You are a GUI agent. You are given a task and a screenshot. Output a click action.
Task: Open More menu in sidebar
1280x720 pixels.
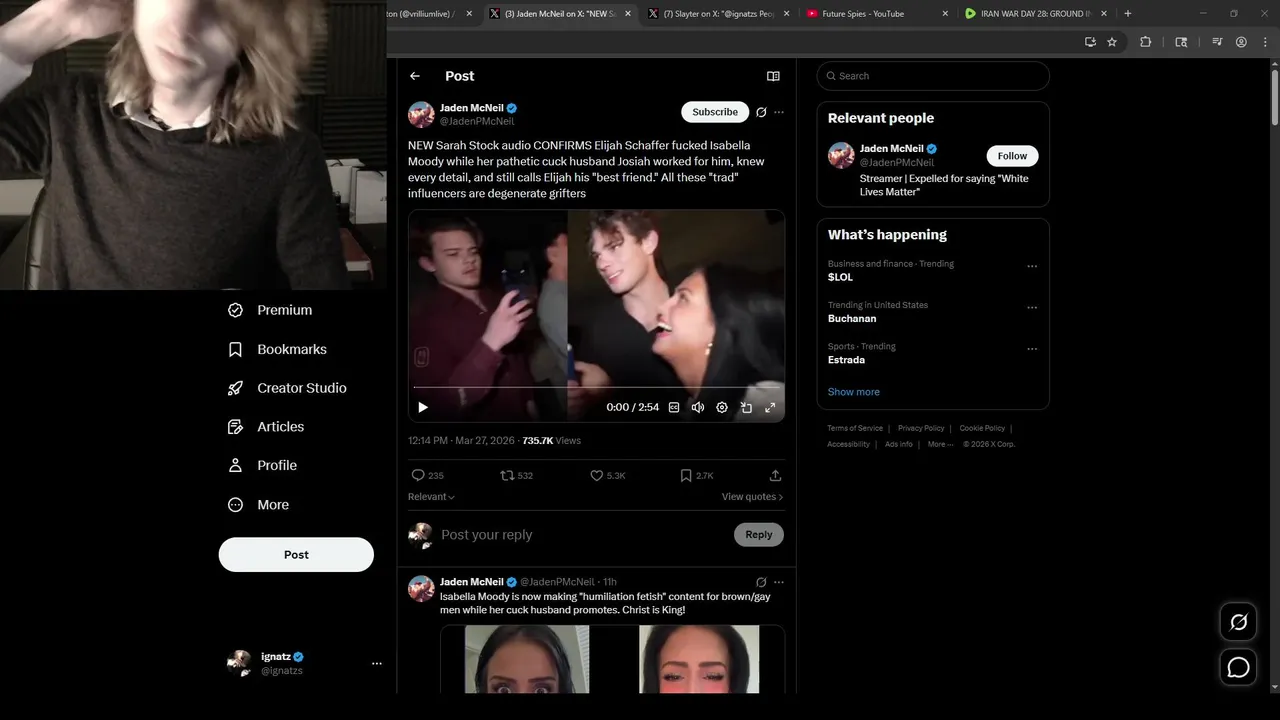pos(258,505)
